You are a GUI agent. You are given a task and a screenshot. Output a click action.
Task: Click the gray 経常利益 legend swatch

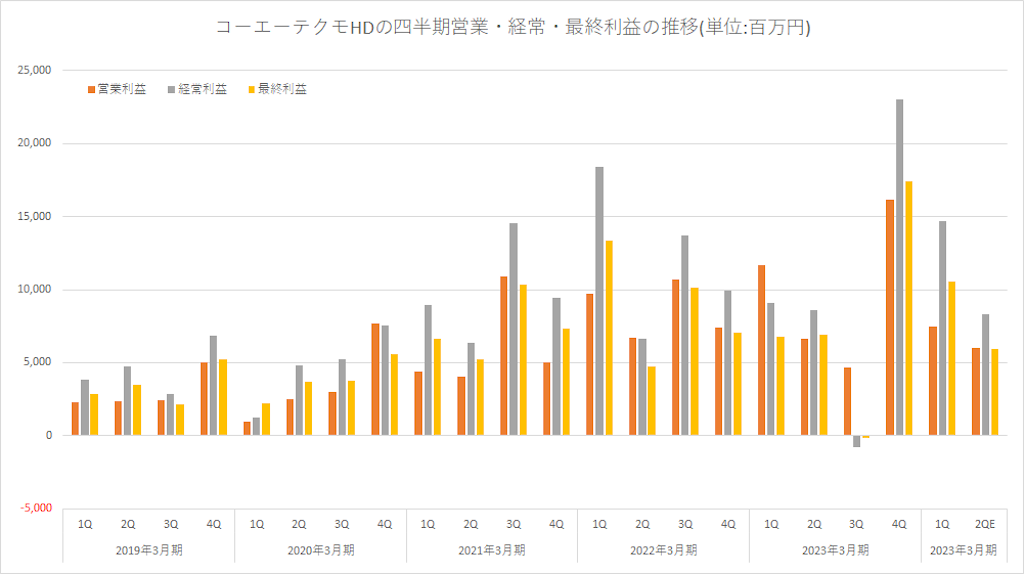coord(172,89)
